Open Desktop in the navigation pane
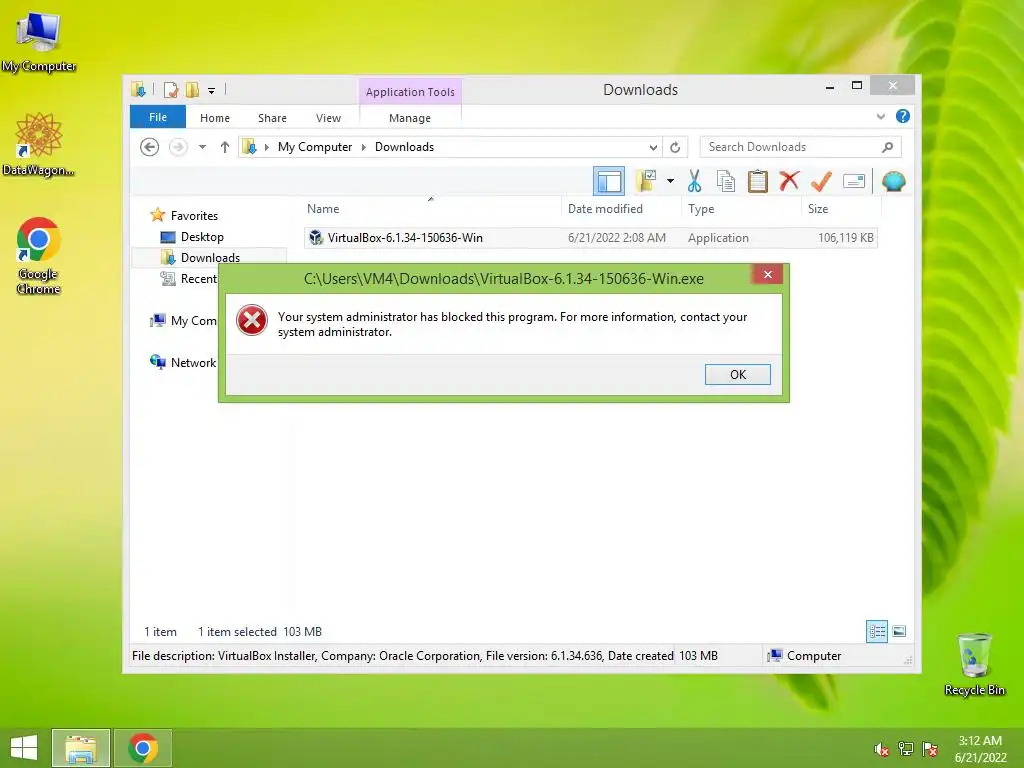1024x768 pixels. point(202,236)
